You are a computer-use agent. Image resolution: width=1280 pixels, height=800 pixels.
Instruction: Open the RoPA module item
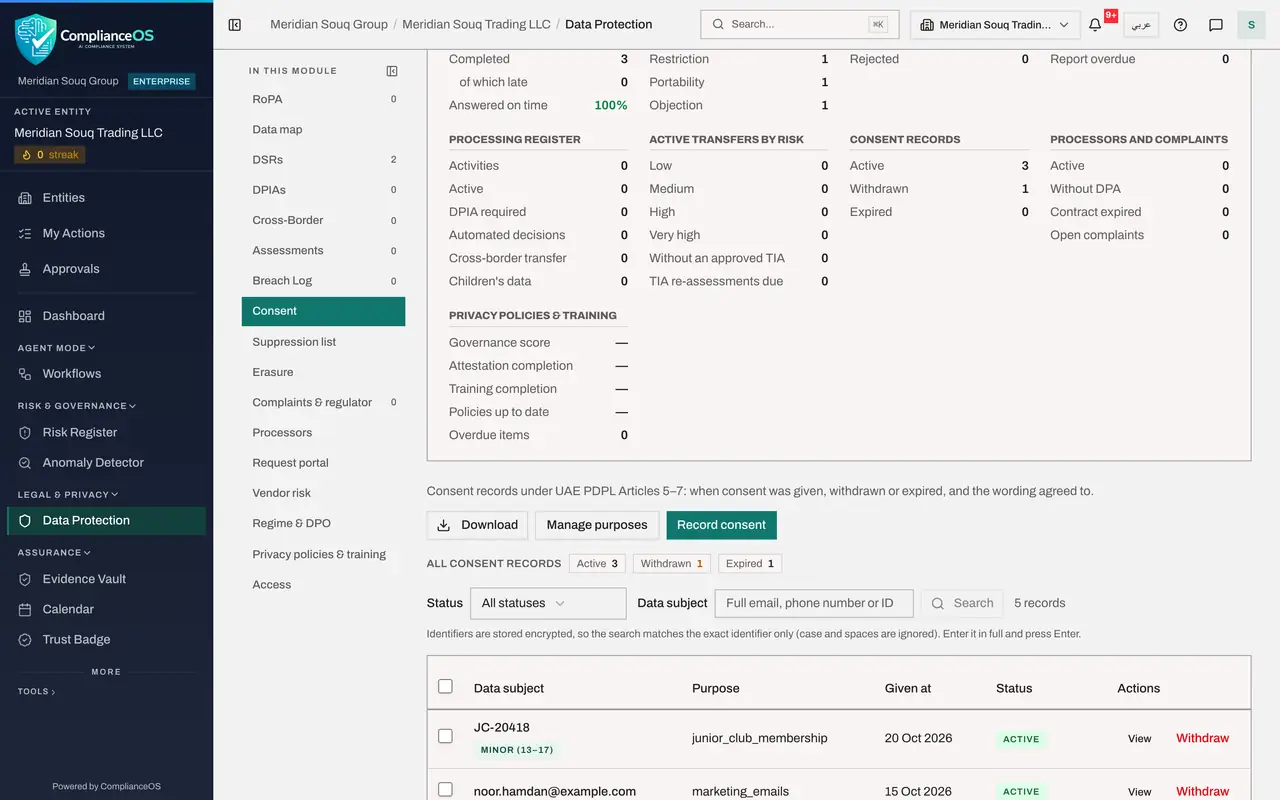click(323, 99)
